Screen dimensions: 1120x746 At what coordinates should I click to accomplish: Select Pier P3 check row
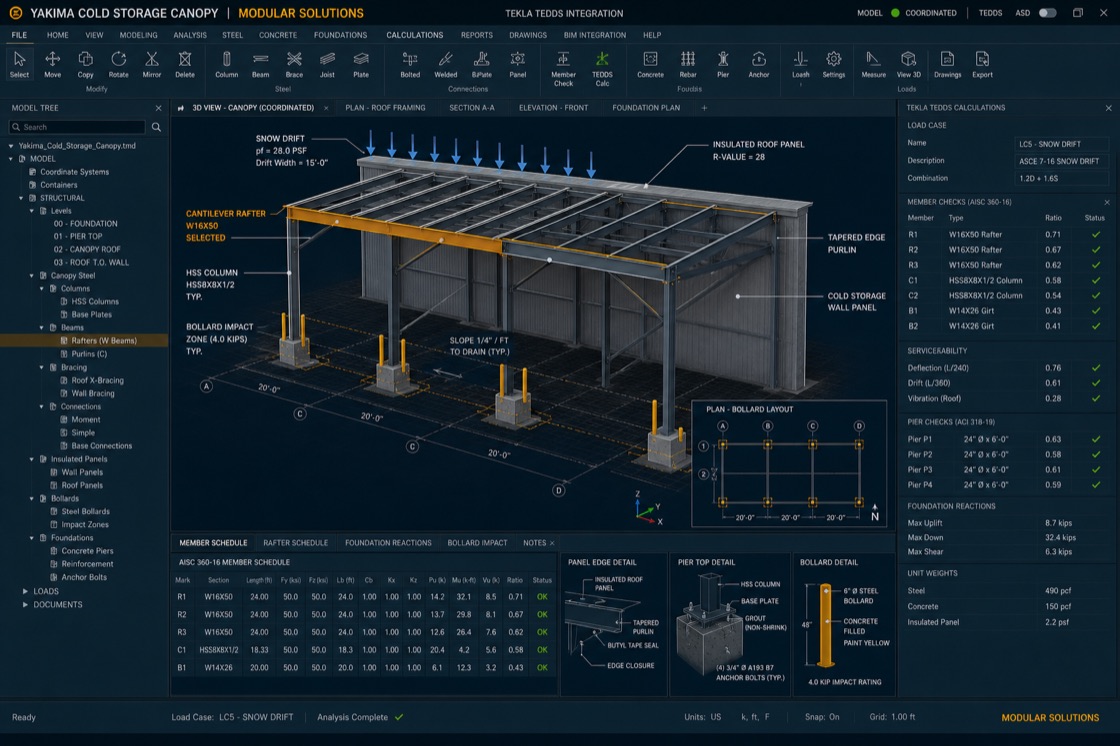pos(1005,469)
